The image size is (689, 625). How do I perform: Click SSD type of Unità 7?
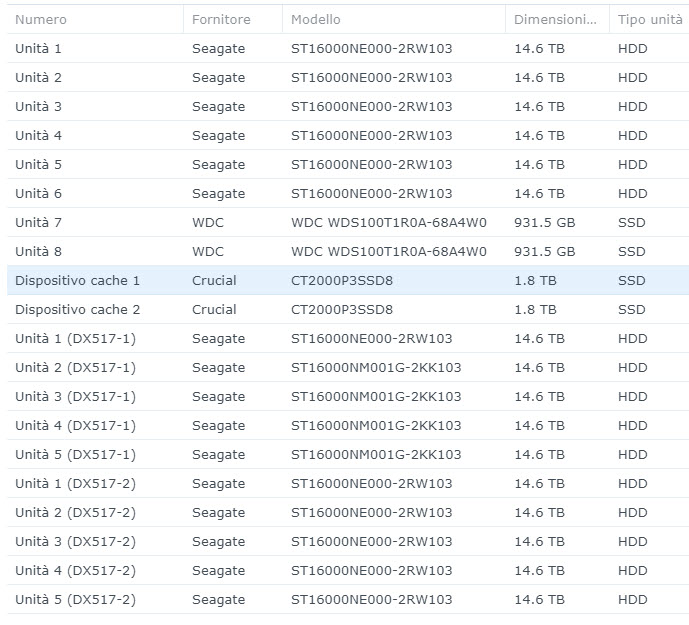click(x=631, y=222)
